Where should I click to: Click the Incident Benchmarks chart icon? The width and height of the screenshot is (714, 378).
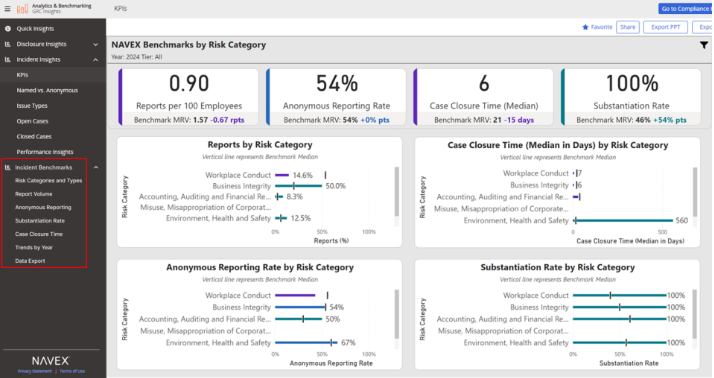[8, 168]
